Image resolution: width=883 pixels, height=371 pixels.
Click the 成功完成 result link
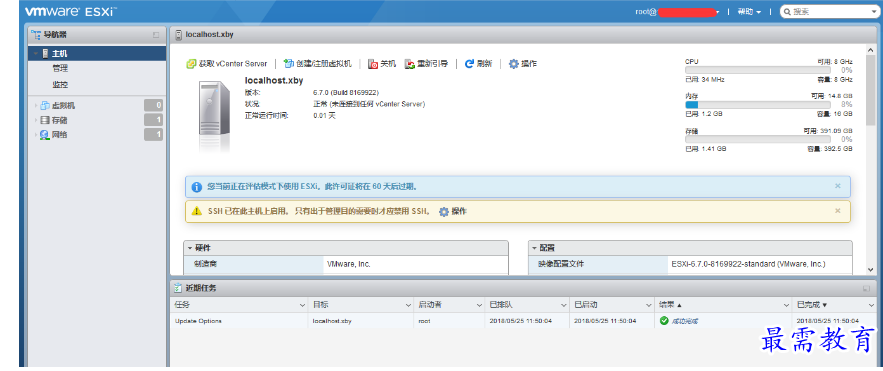point(685,321)
